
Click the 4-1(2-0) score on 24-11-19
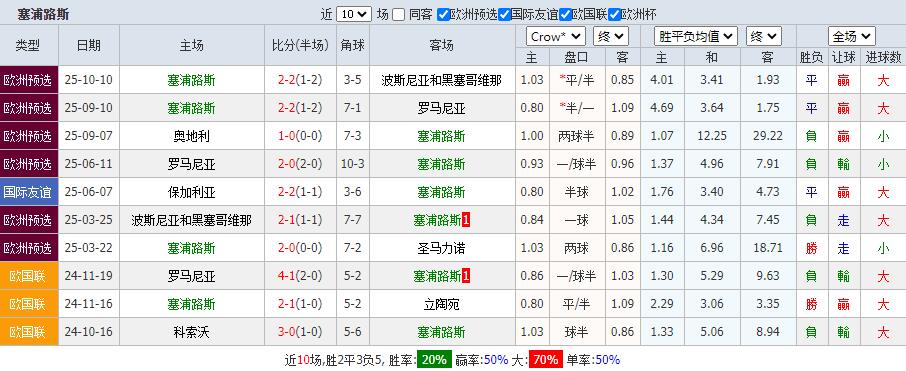pyautogui.click(x=300, y=276)
